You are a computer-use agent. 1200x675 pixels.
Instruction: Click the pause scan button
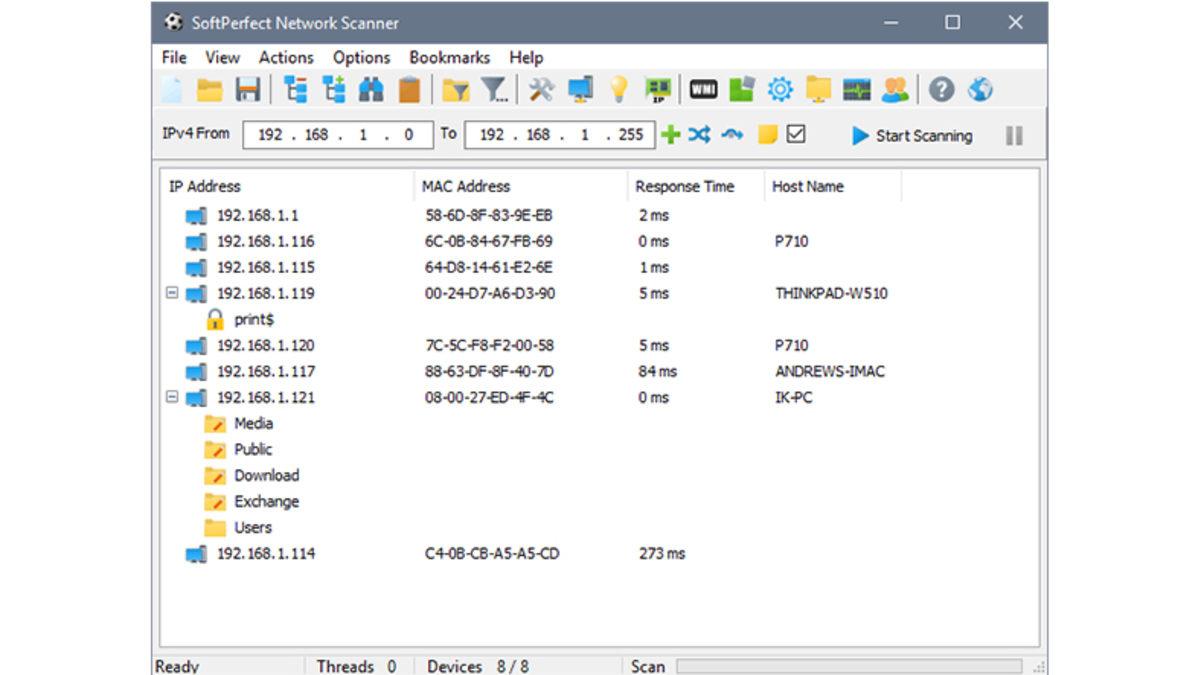1014,136
